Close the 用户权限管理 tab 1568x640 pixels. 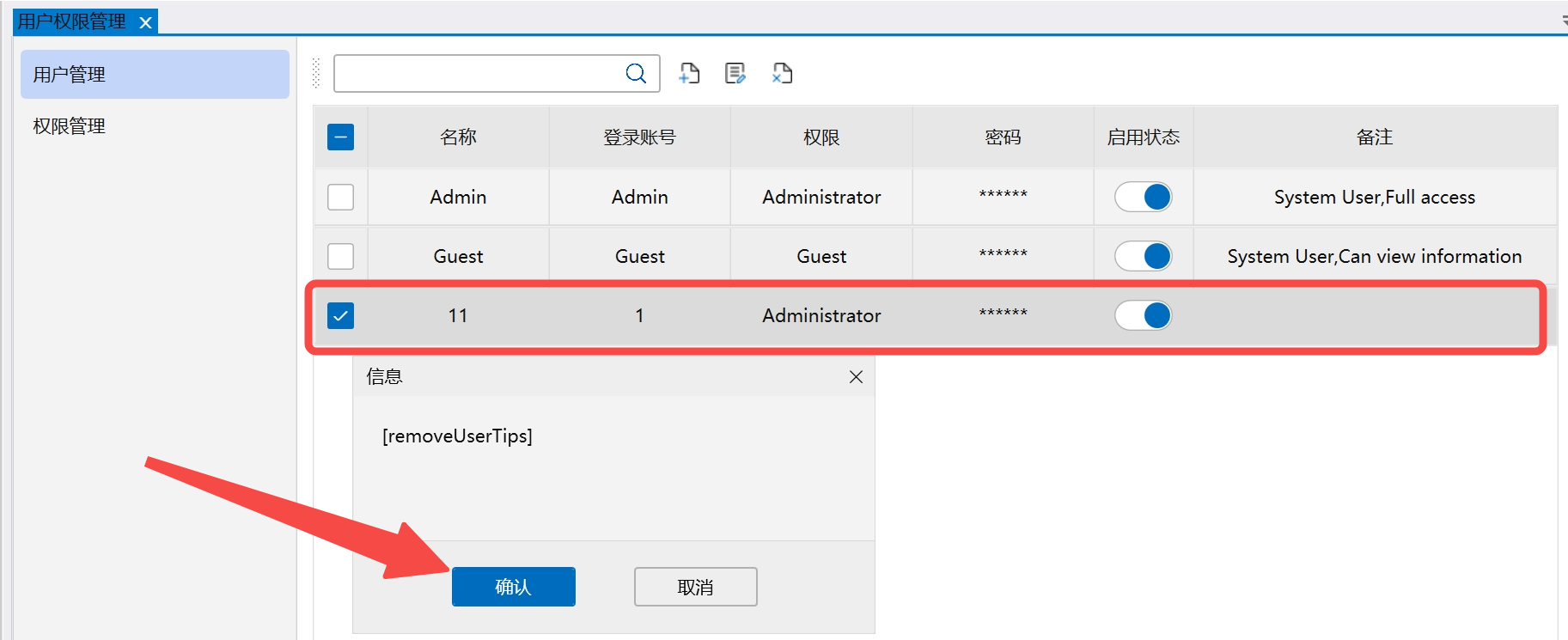point(146,23)
